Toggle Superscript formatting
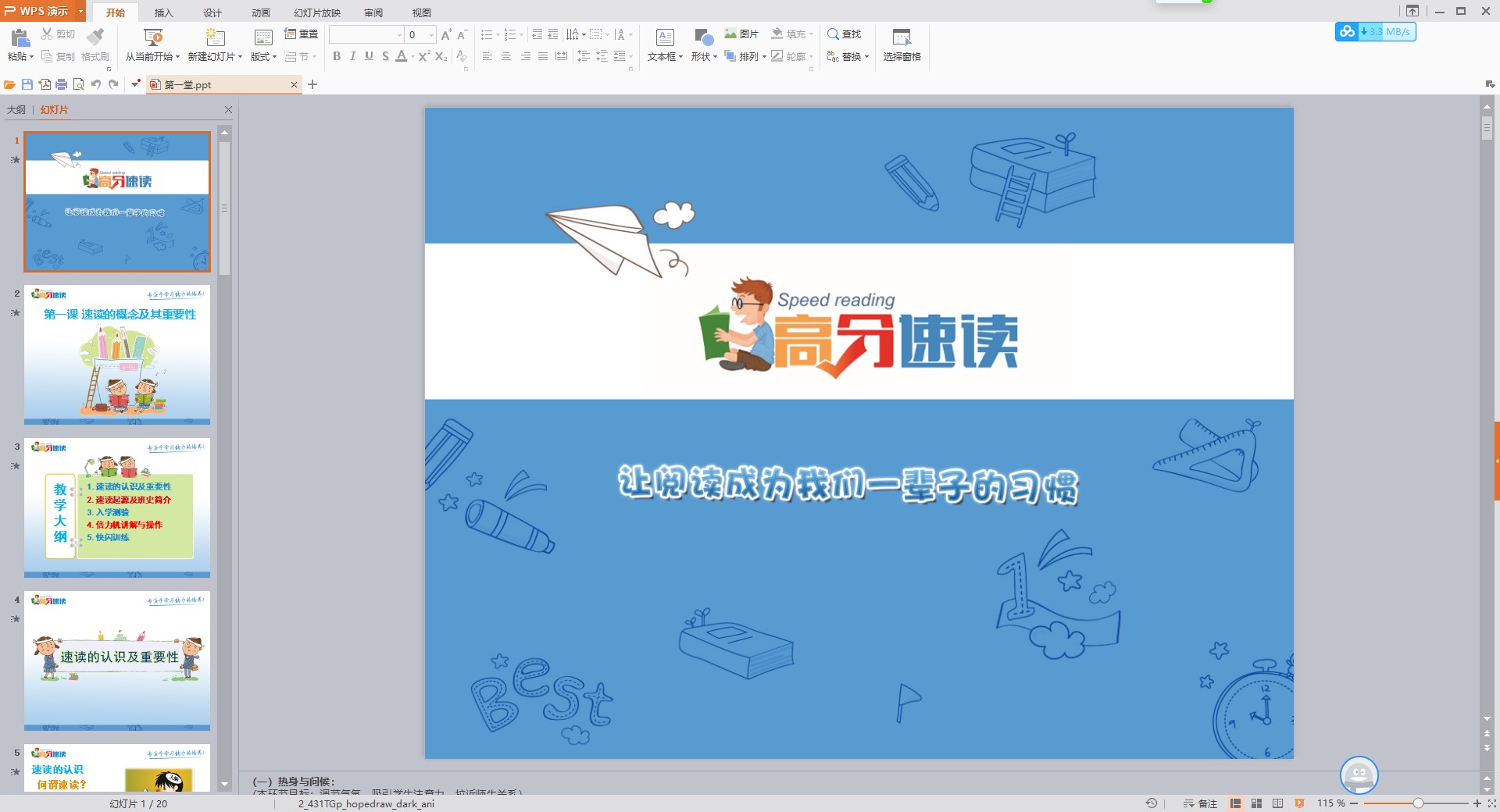Image resolution: width=1500 pixels, height=812 pixels. (x=424, y=56)
